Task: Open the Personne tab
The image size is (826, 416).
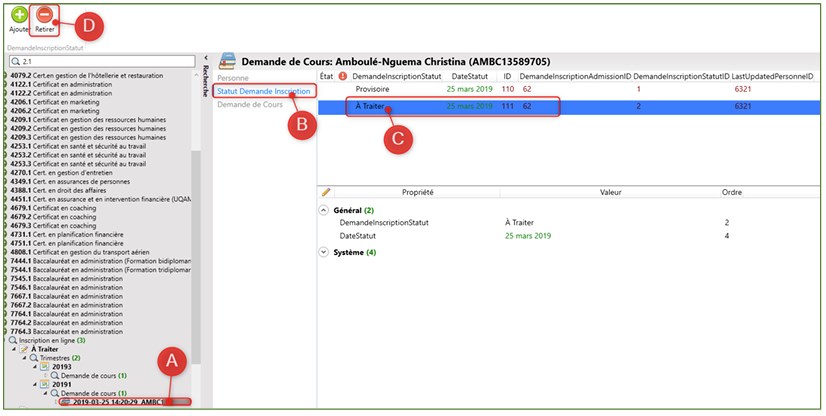Action: pyautogui.click(x=234, y=77)
